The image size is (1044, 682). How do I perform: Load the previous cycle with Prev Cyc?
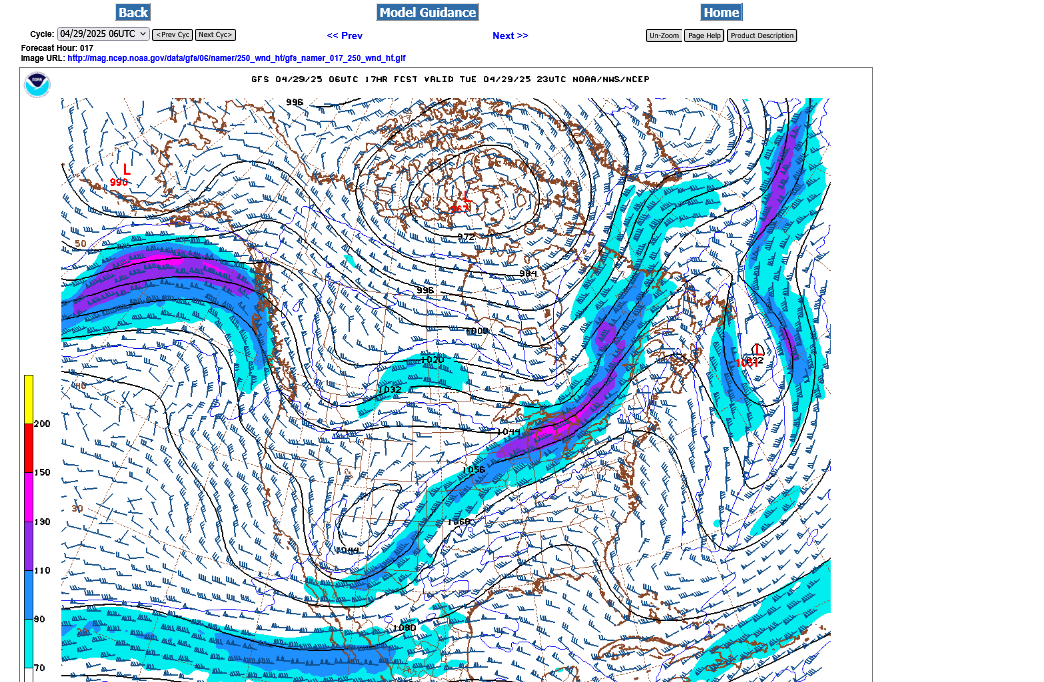[x=172, y=35]
